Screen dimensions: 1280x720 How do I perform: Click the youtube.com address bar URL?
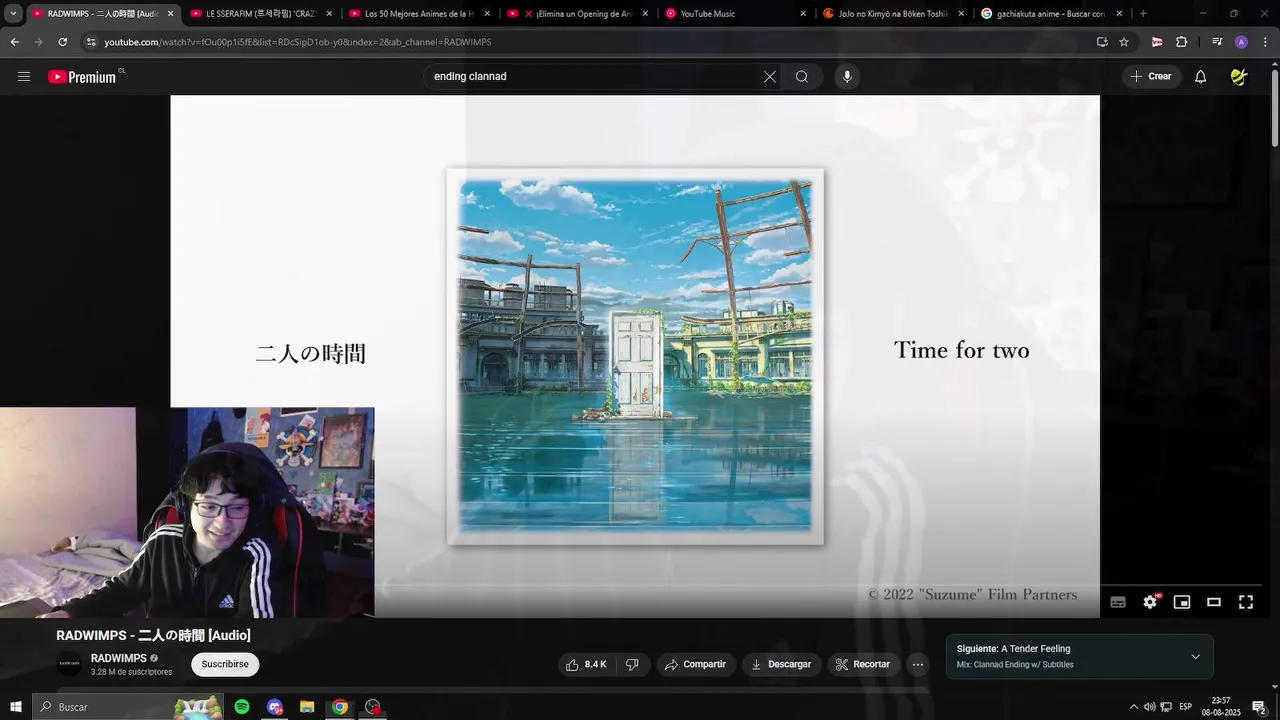point(297,42)
